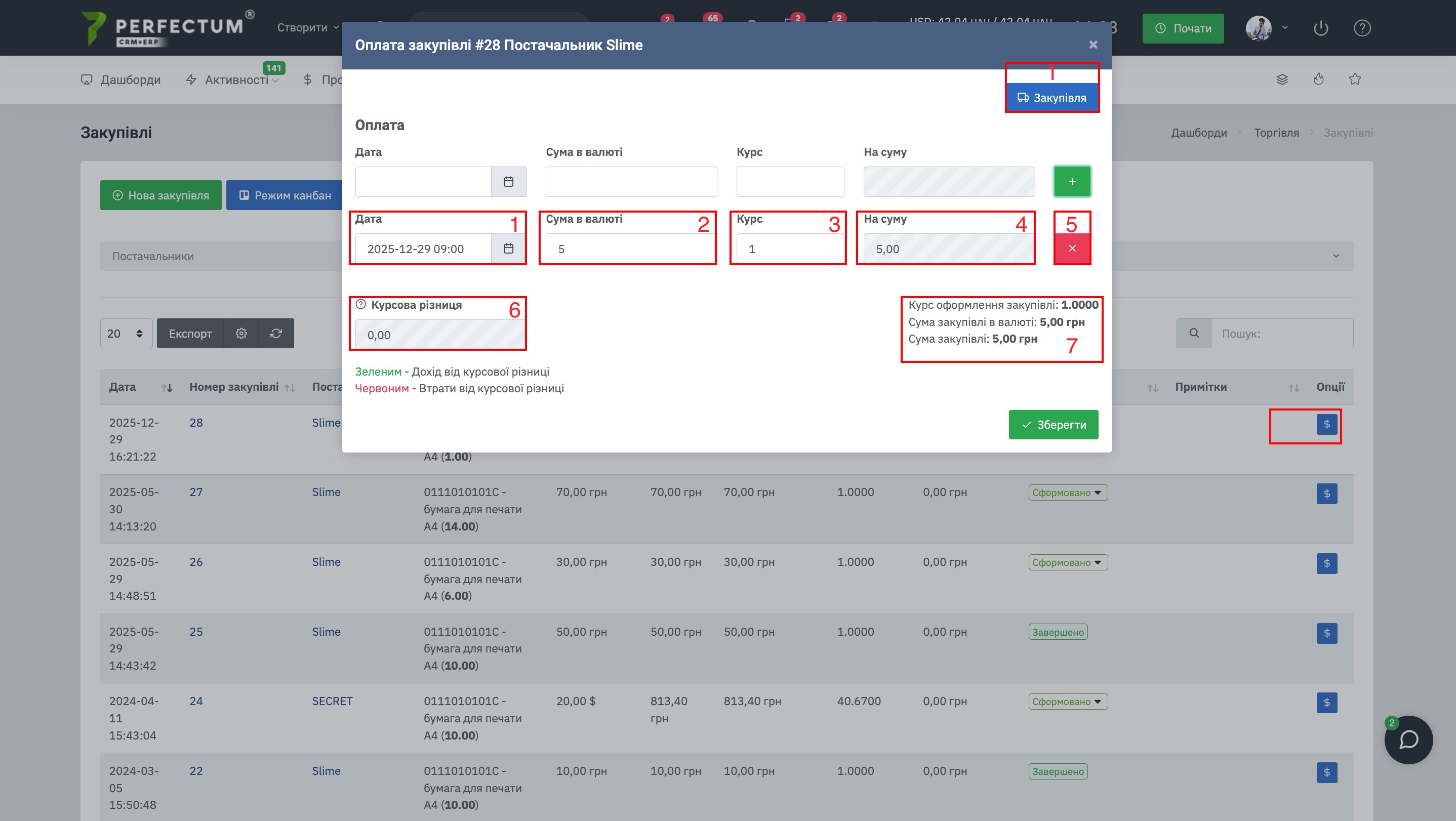The height and width of the screenshot is (821, 1456).
Task: Open calendar icon of empty date field
Action: (508, 181)
